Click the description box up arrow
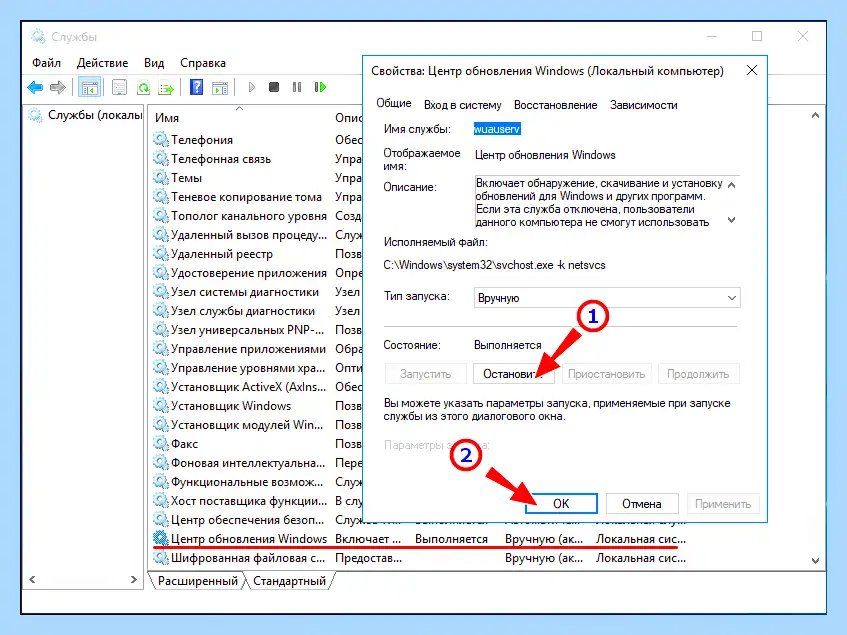 (731, 185)
